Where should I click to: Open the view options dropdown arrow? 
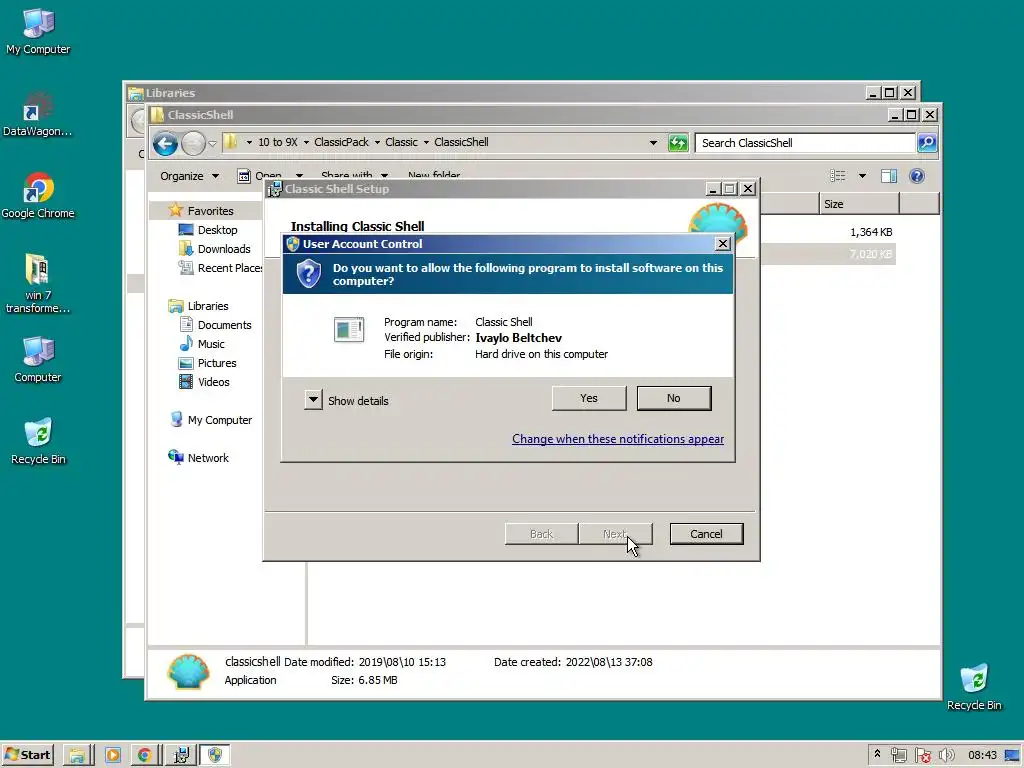point(862,176)
